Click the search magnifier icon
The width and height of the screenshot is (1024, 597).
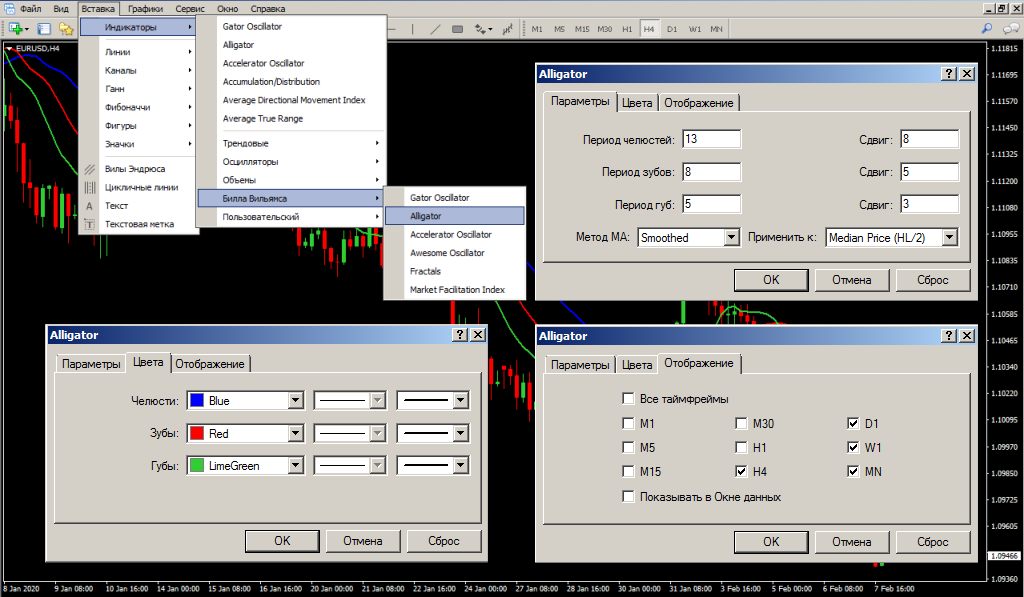click(987, 29)
